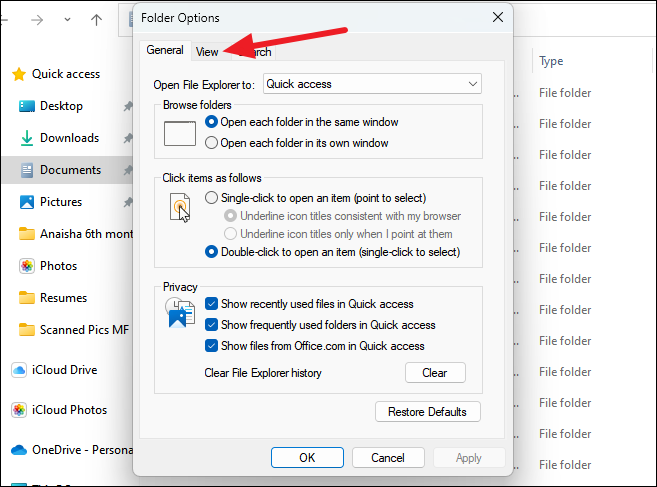The width and height of the screenshot is (657, 487).
Task: Toggle Show files from Office.com checkbox
Action: [211, 345]
